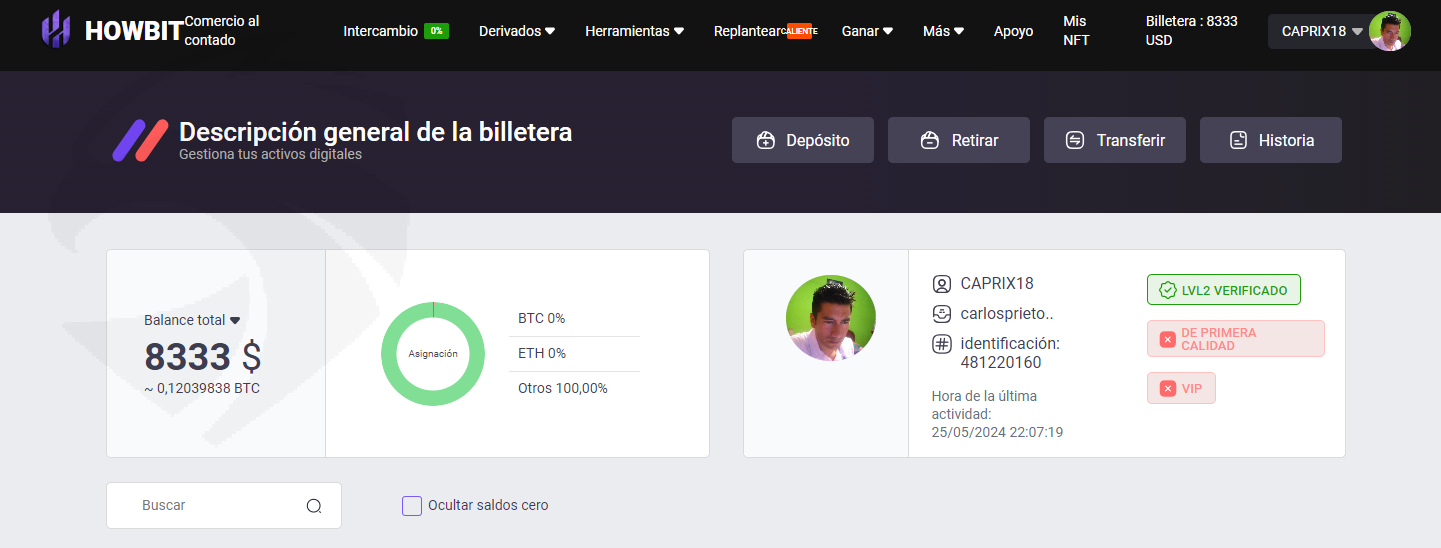This screenshot has width=1441, height=548.
Task: Click the Transferir button
Action: click(x=1115, y=140)
